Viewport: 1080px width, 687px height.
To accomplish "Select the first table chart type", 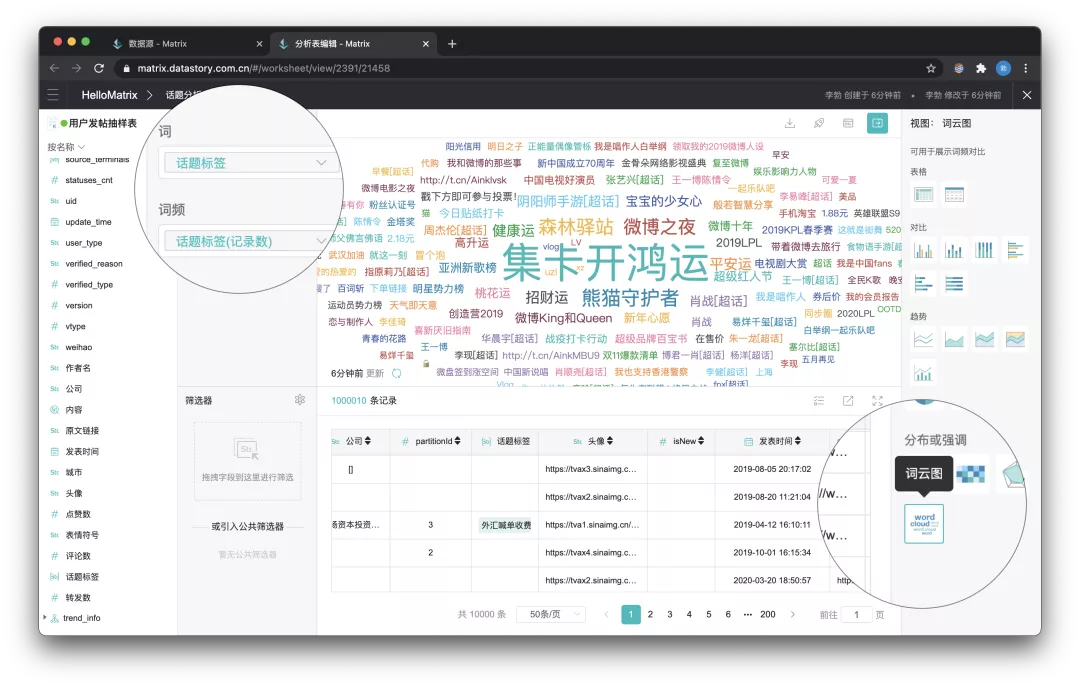I will click(924, 195).
